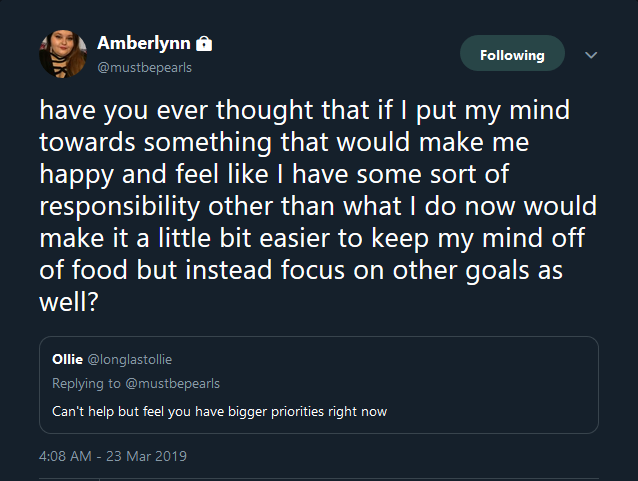Screen dimensions: 638x481
Task: Open the quoted tweet card from Ollie
Action: click(x=319, y=385)
